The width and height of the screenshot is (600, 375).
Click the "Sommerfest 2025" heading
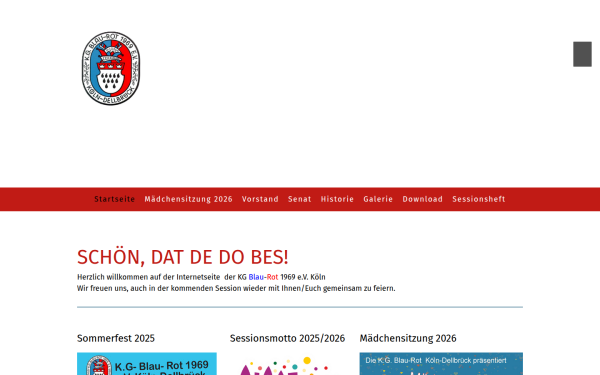coord(116,338)
